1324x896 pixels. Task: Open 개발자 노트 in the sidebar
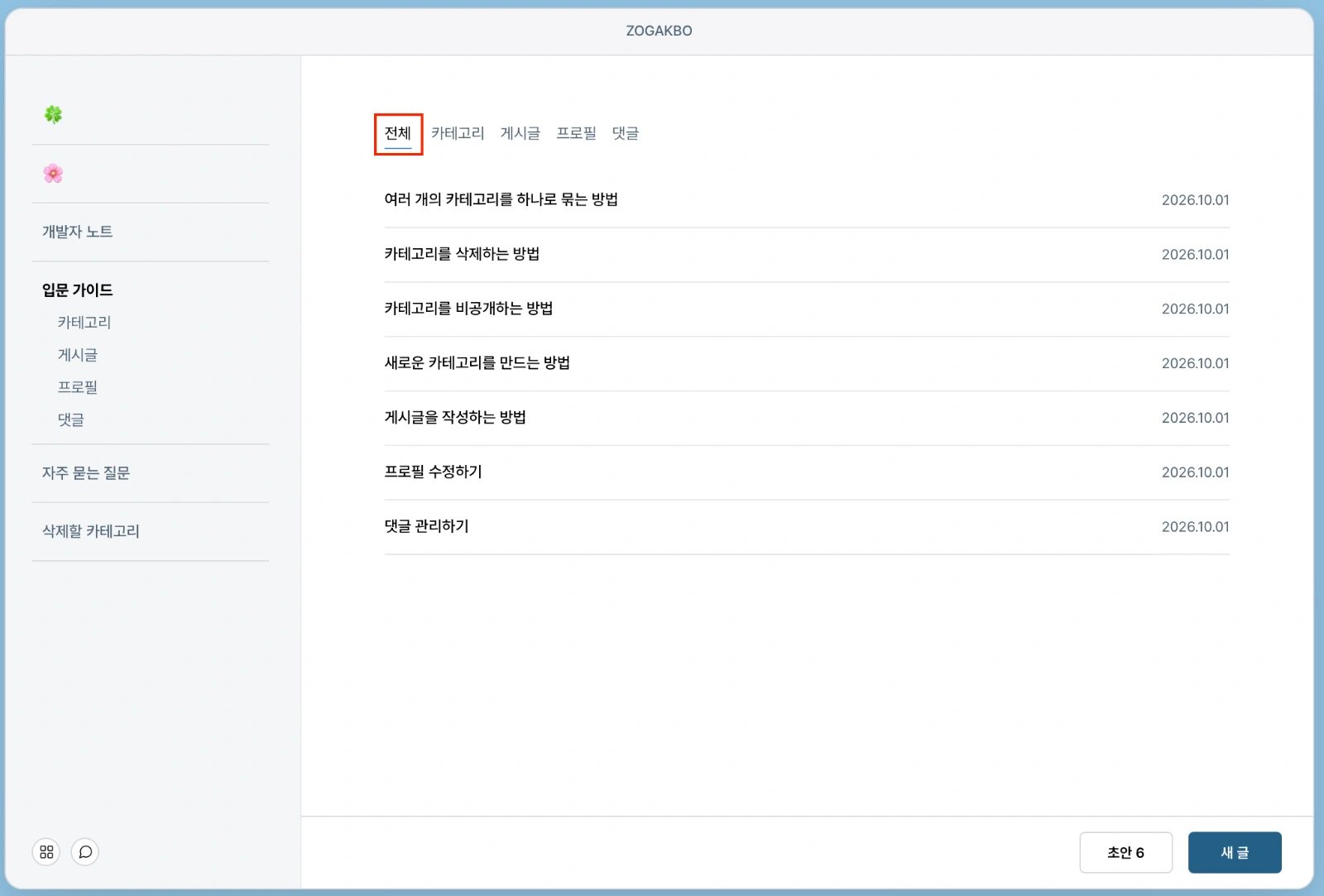click(x=78, y=232)
